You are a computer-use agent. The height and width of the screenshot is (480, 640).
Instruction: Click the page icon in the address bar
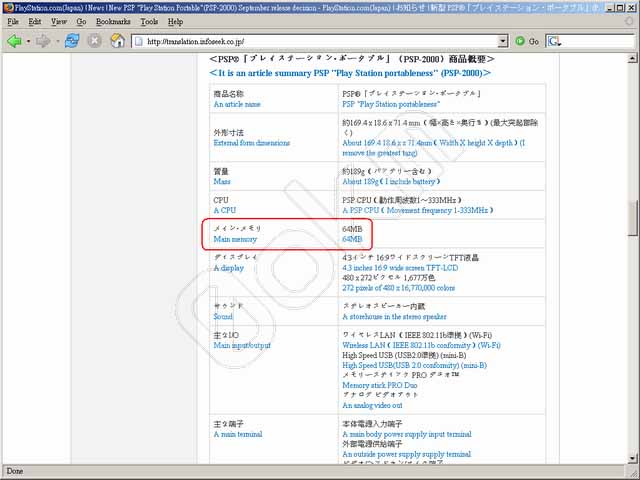pos(139,41)
